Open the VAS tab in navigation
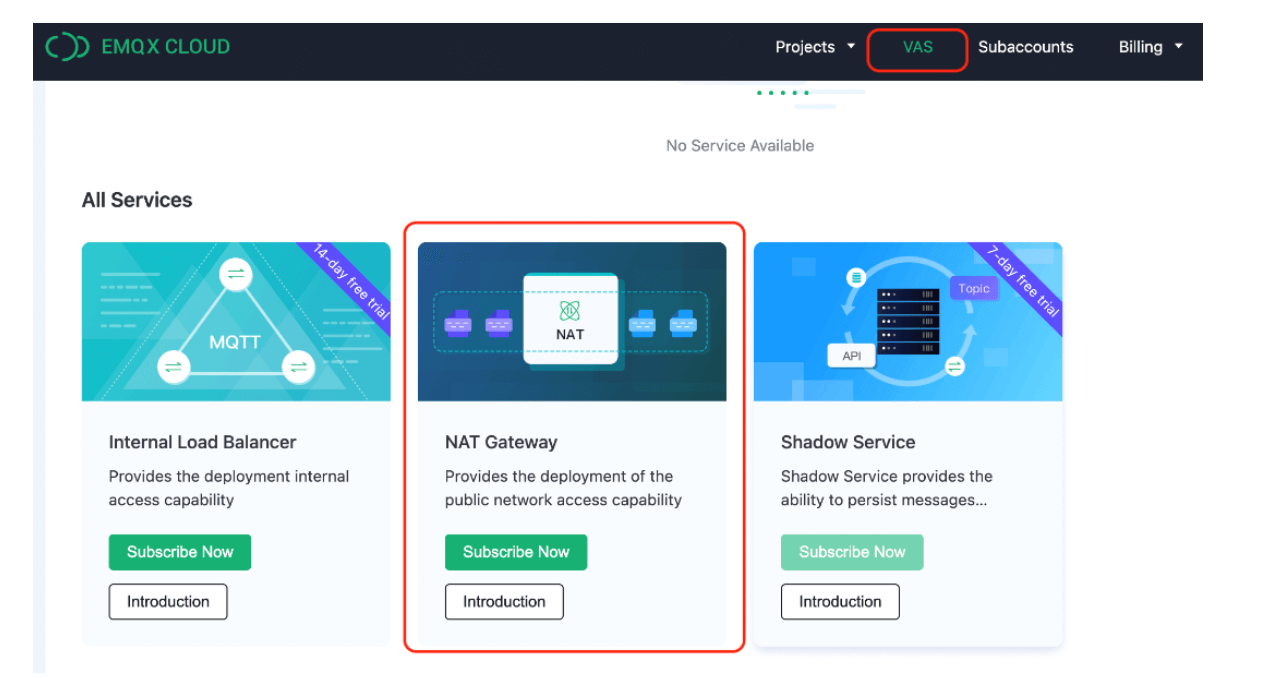This screenshot has width=1268, height=678. click(917, 47)
